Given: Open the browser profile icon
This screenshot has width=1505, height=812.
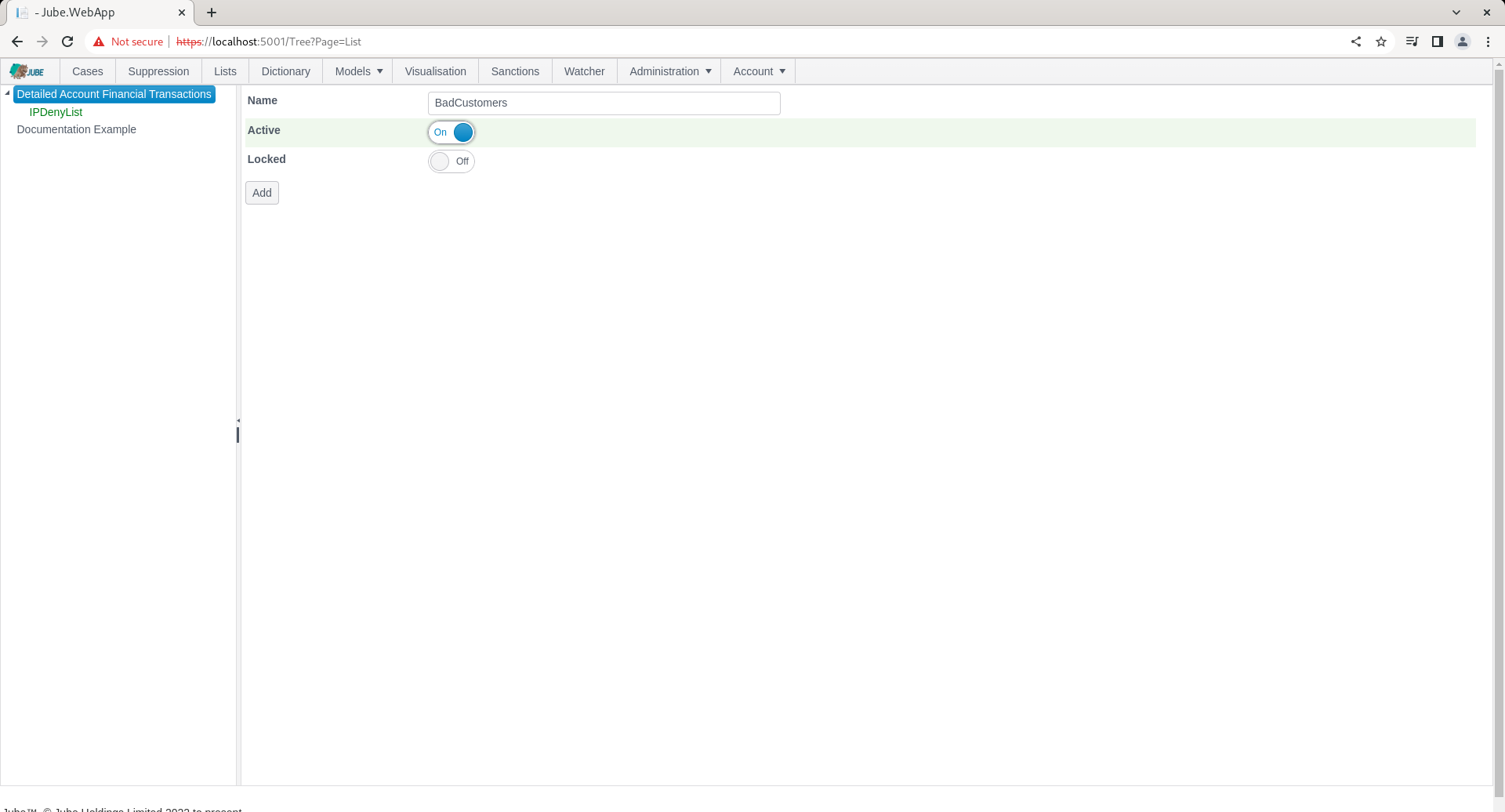Looking at the screenshot, I should pos(1463,42).
